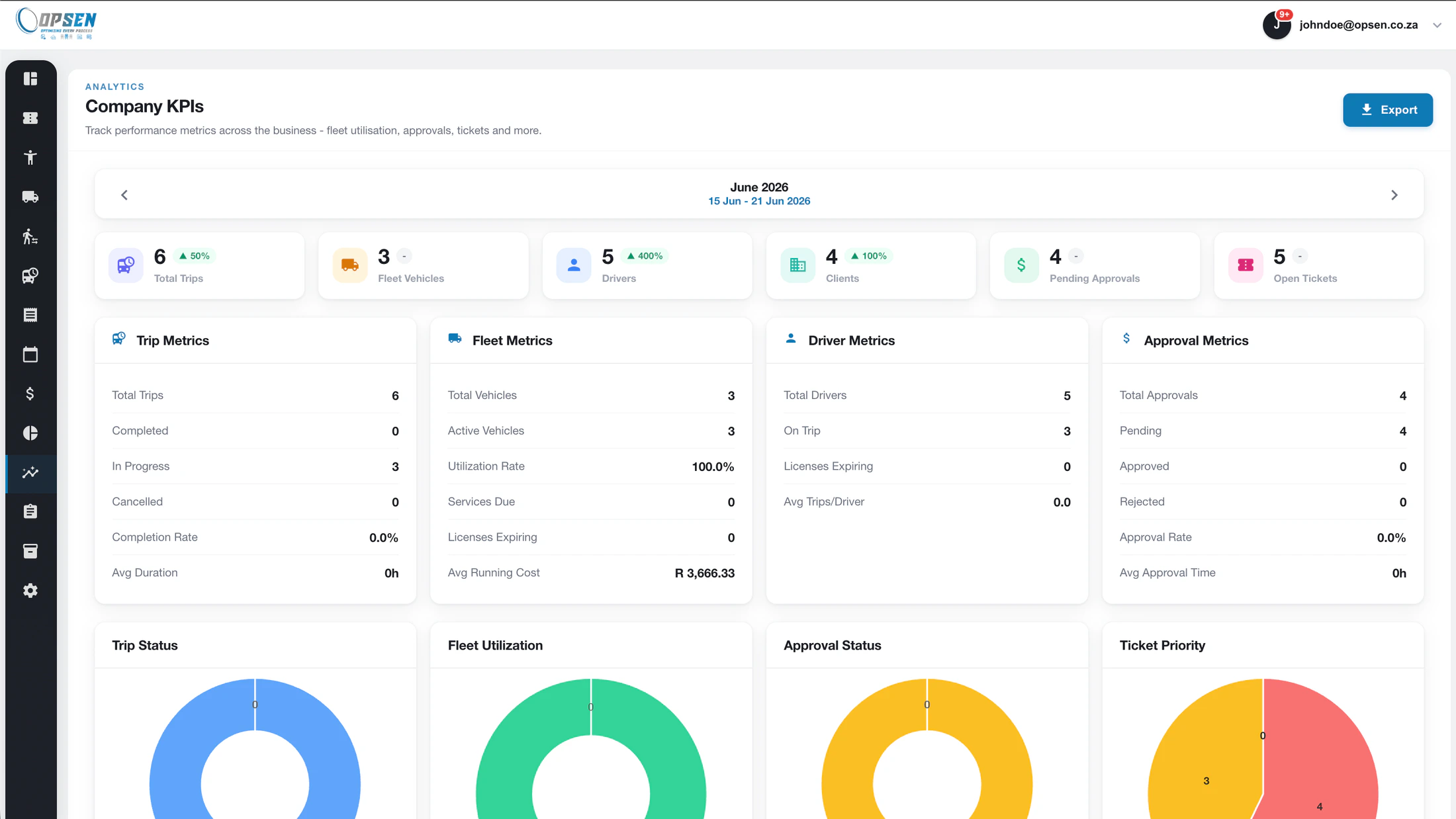
Task: Click the Approval Metrics panel heading
Action: click(x=1196, y=340)
